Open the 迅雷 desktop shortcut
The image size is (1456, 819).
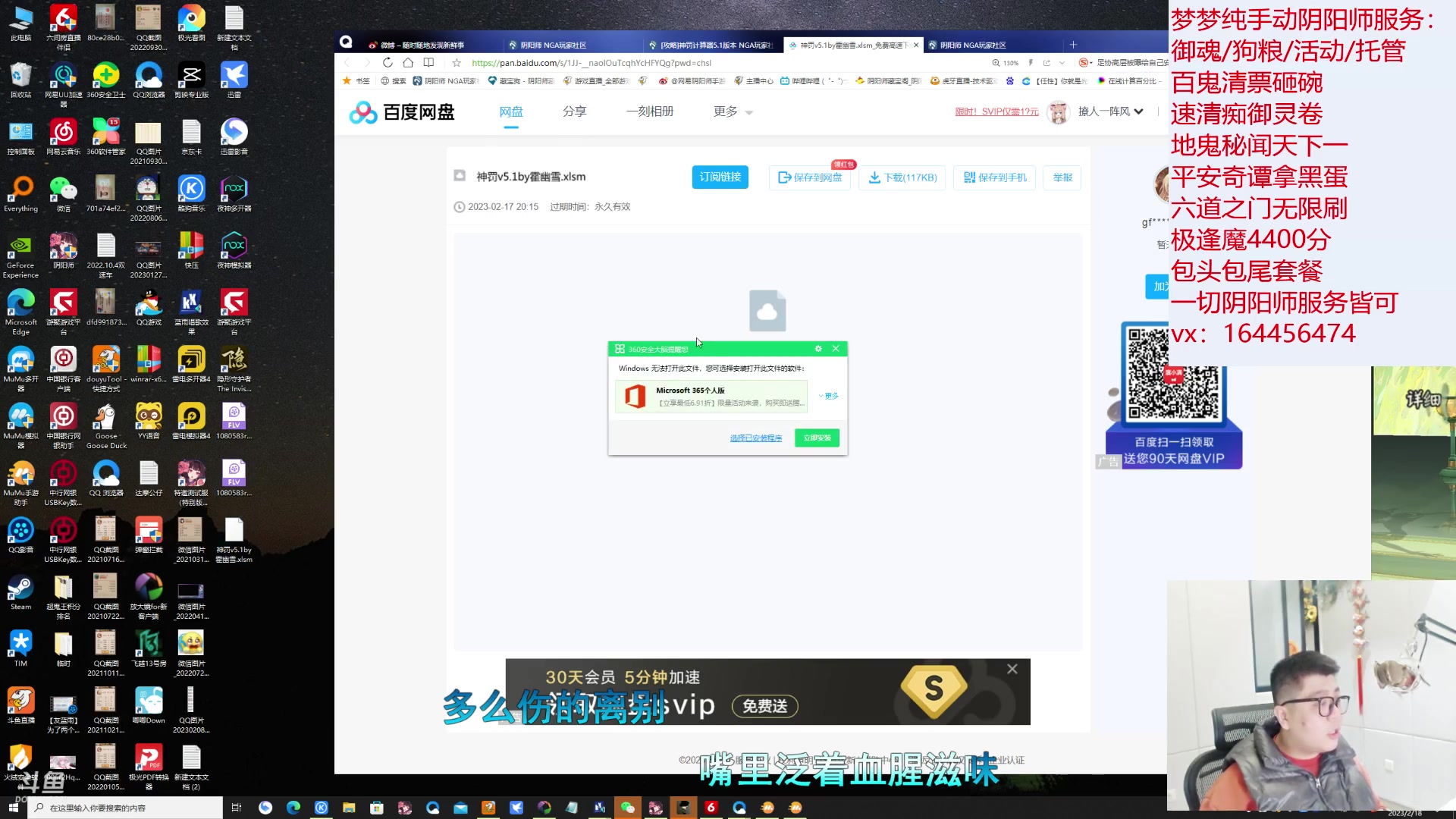234,80
